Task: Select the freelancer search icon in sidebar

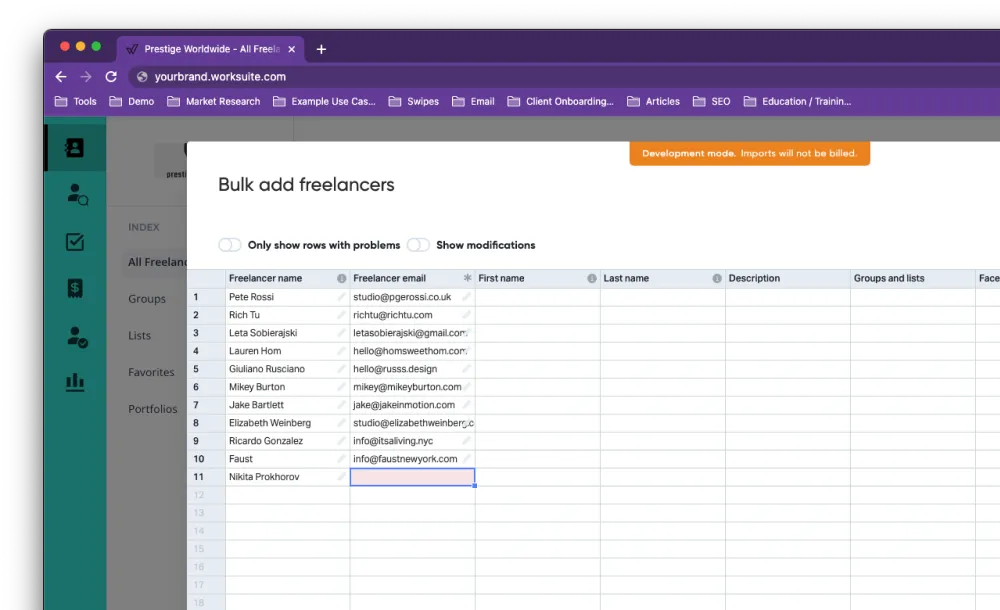Action: click(75, 194)
